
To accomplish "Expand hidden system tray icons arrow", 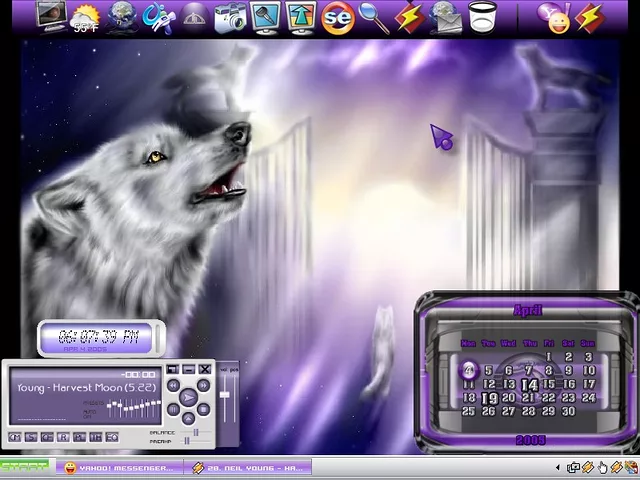I will (x=558, y=467).
